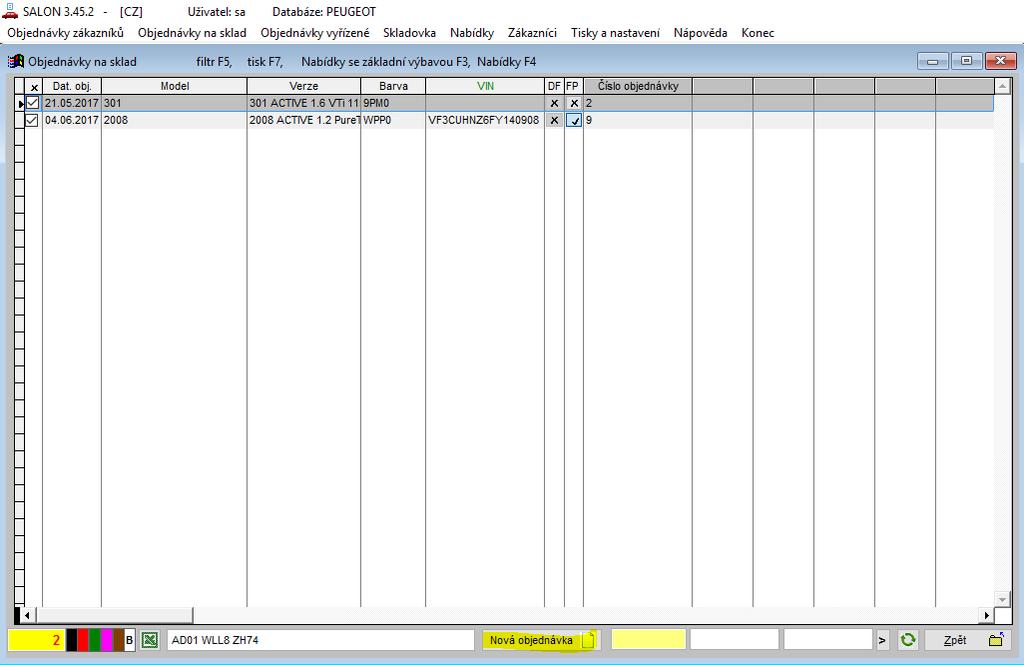Screen dimensions: 1024x665
Task: Click the VIN cell VF3CUHNZ6FY140908
Action: 485,120
